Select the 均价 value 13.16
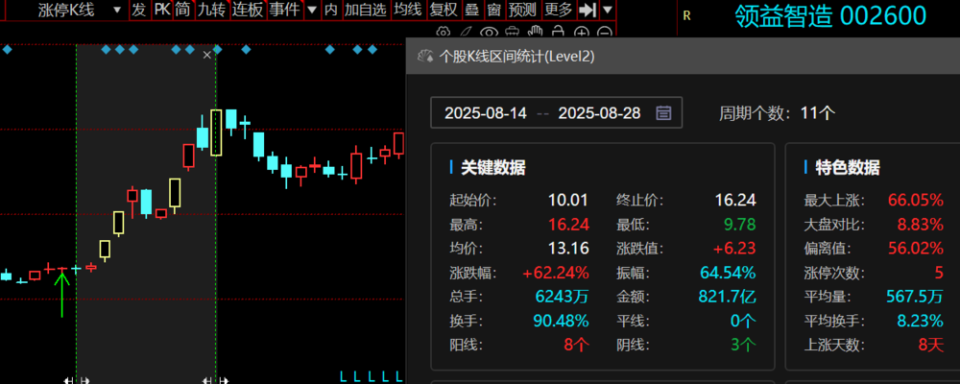Screen dimensions: 960x384 pos(568,248)
